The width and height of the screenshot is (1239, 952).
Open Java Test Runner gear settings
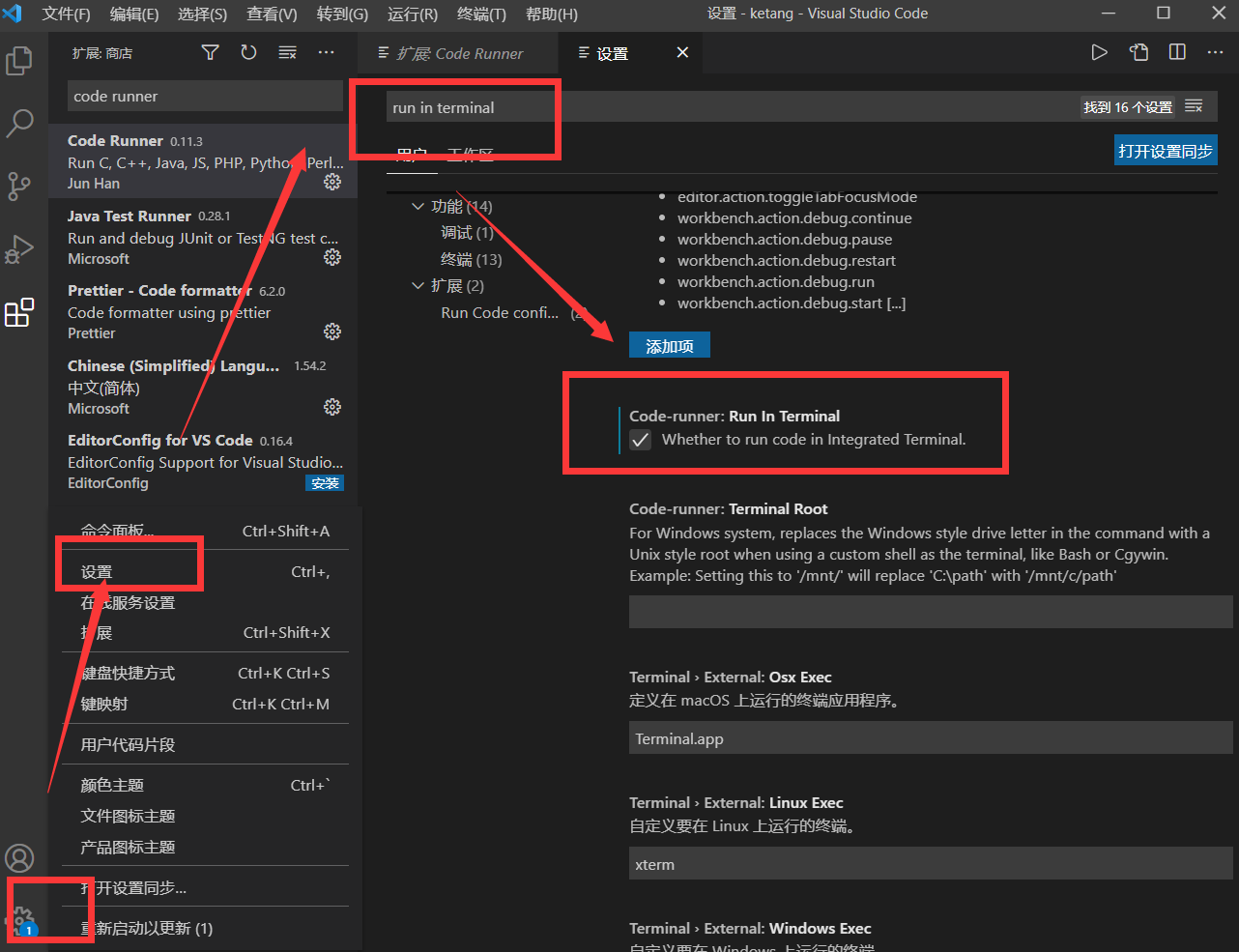tap(332, 257)
